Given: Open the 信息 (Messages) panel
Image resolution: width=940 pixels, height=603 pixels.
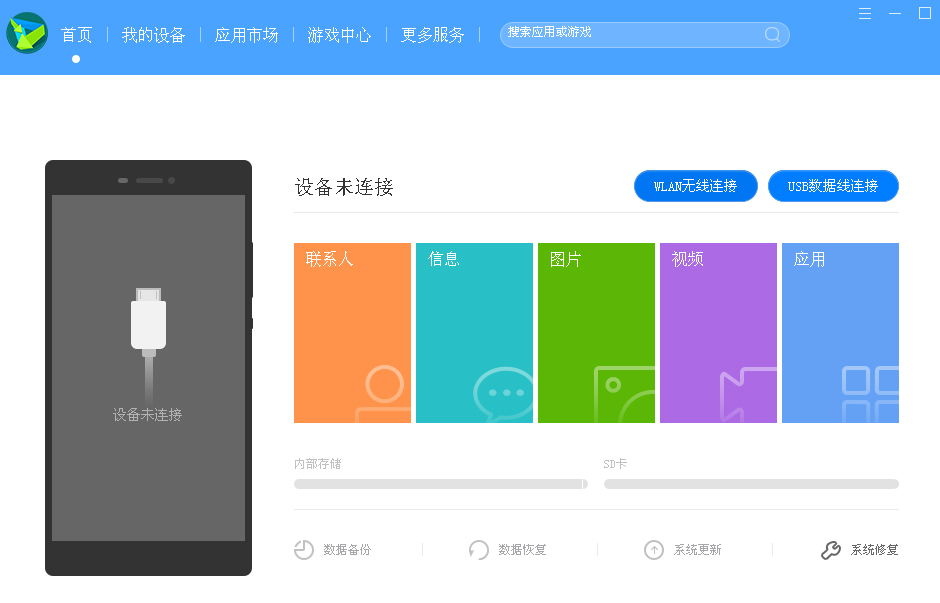Looking at the screenshot, I should pyautogui.click(x=474, y=332).
